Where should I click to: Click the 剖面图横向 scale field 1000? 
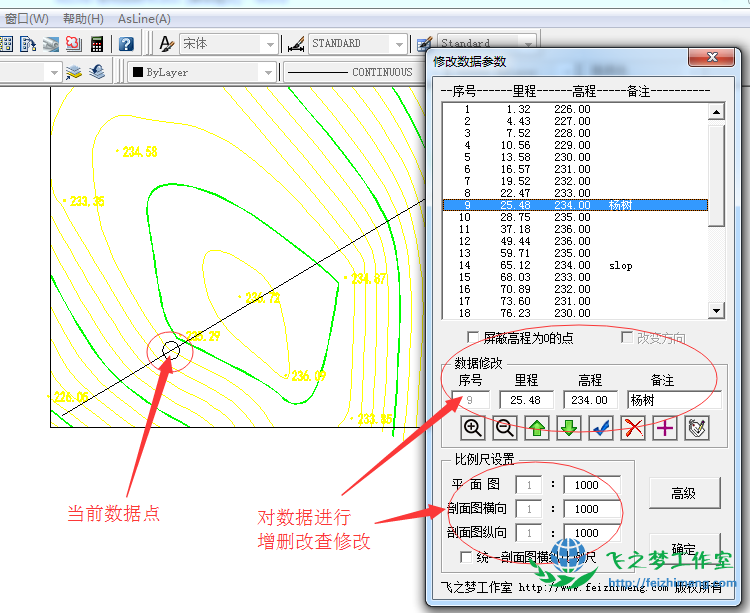pos(592,509)
